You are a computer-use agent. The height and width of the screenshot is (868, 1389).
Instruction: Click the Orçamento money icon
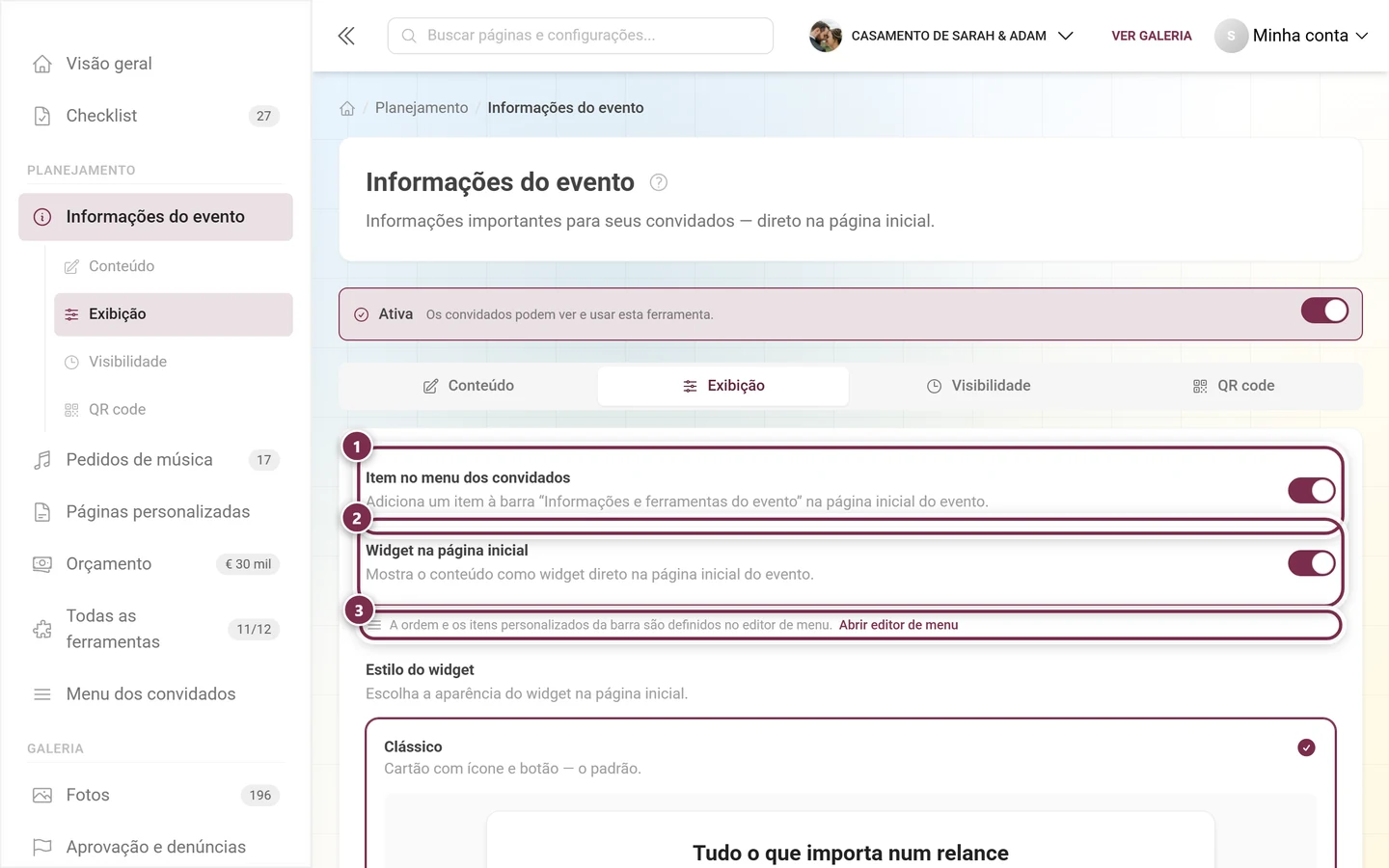(42, 564)
